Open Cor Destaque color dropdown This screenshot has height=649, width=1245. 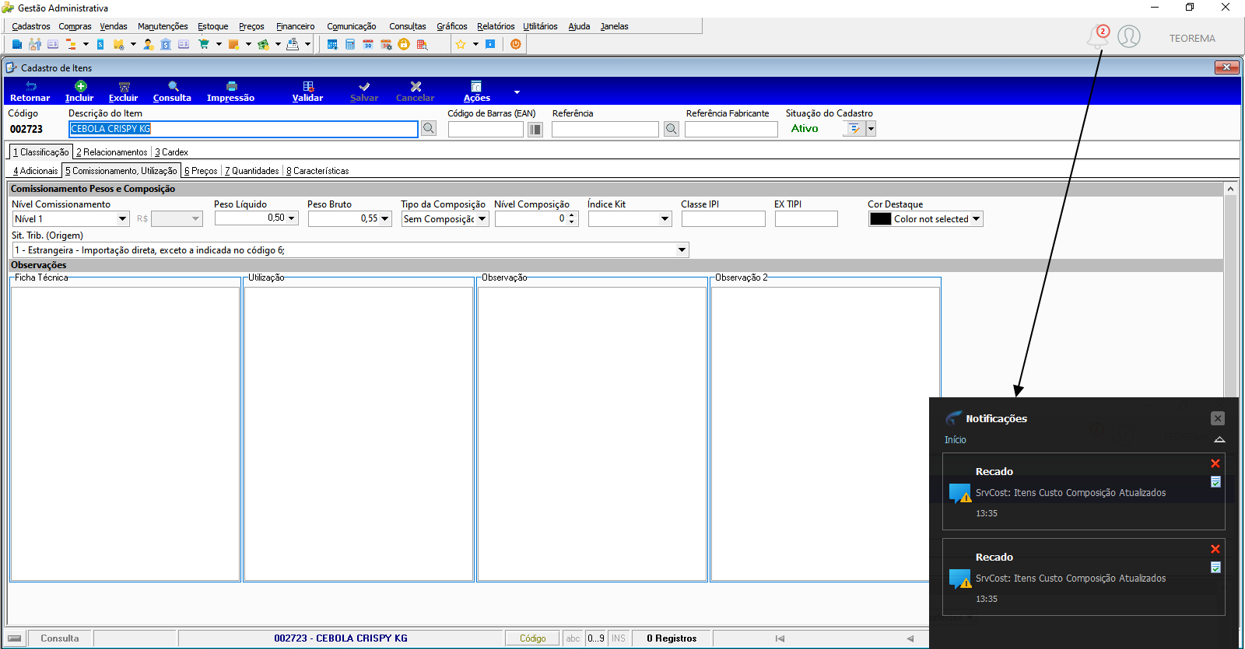tap(976, 219)
